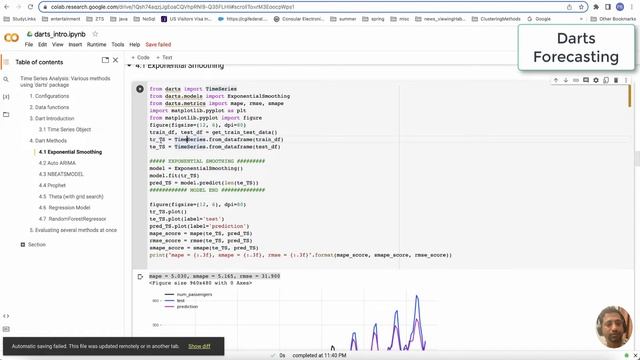Jump to 4.5 Theta (with grid search)
This screenshot has width=640, height=360.
[x=71, y=196]
